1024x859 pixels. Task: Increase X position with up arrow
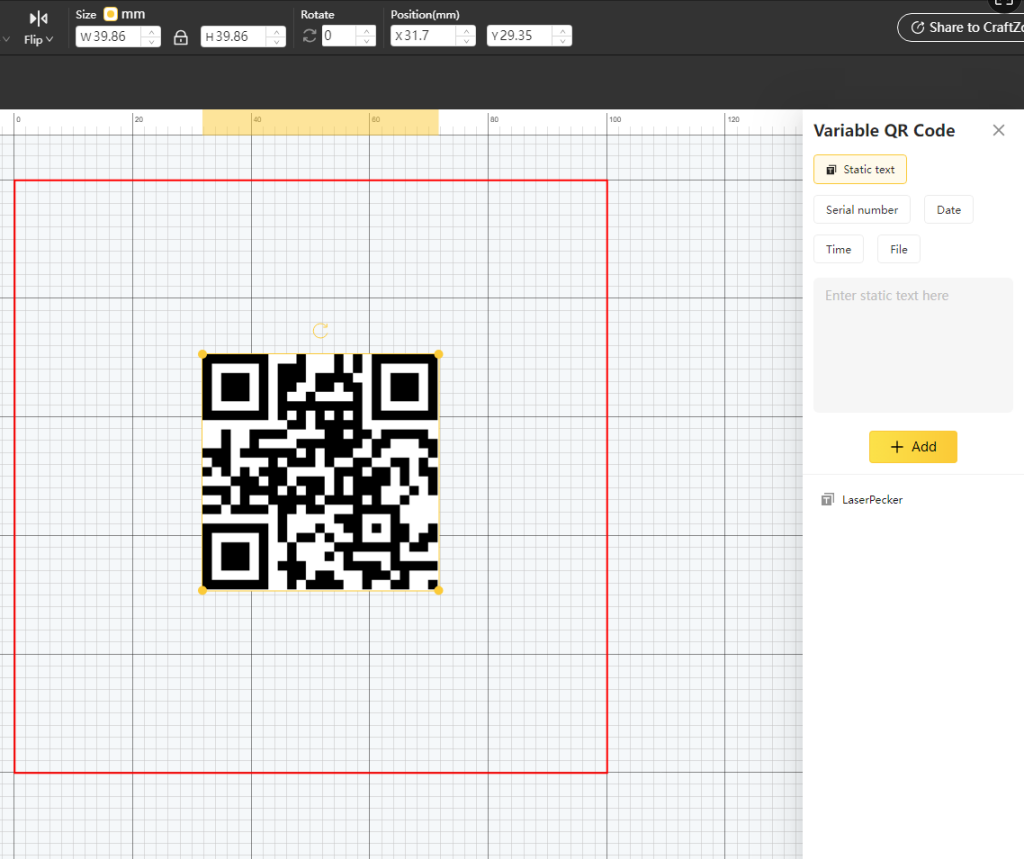[x=466, y=31]
